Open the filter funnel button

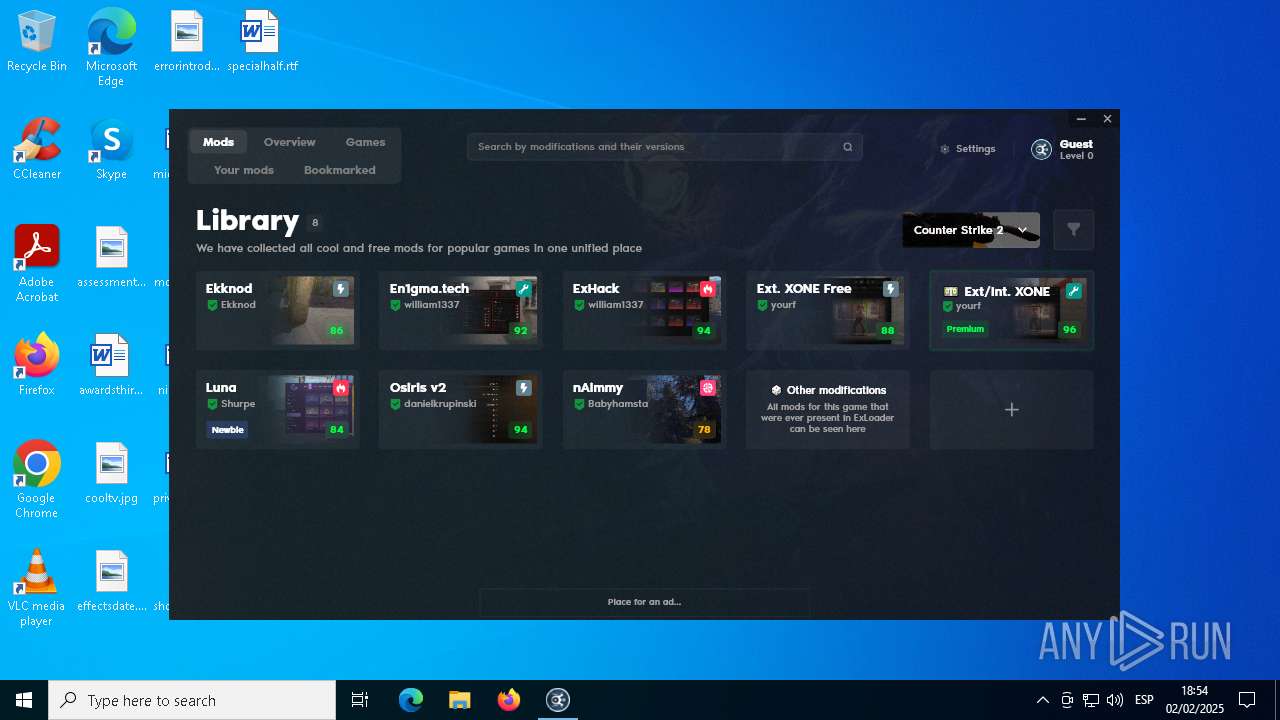click(x=1073, y=230)
